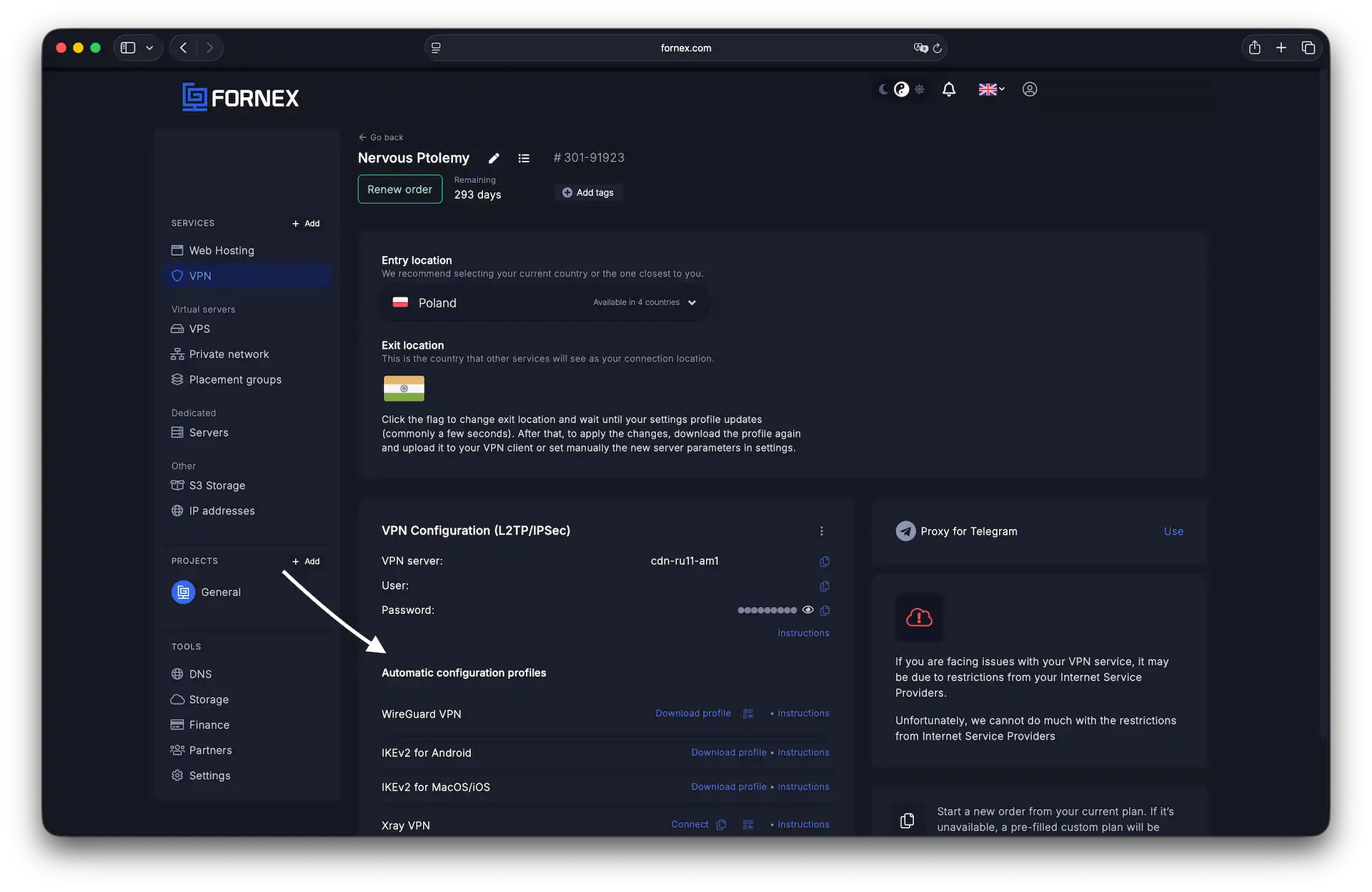This screenshot has height=892, width=1372.
Task: Open list icon next to Nervous Ptolemy
Action: [x=524, y=158]
